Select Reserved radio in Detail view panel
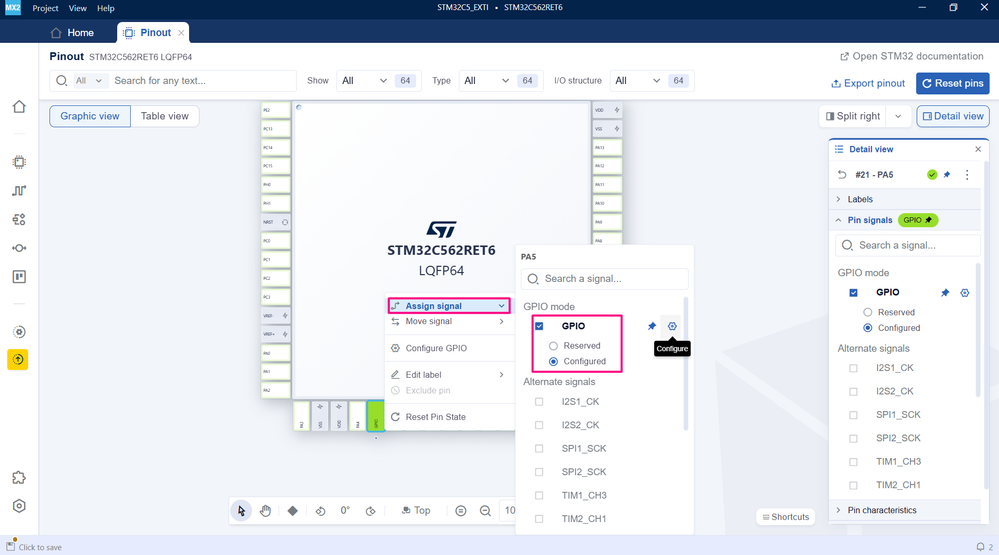Screen dimensions: 999x555 [x=867, y=312]
